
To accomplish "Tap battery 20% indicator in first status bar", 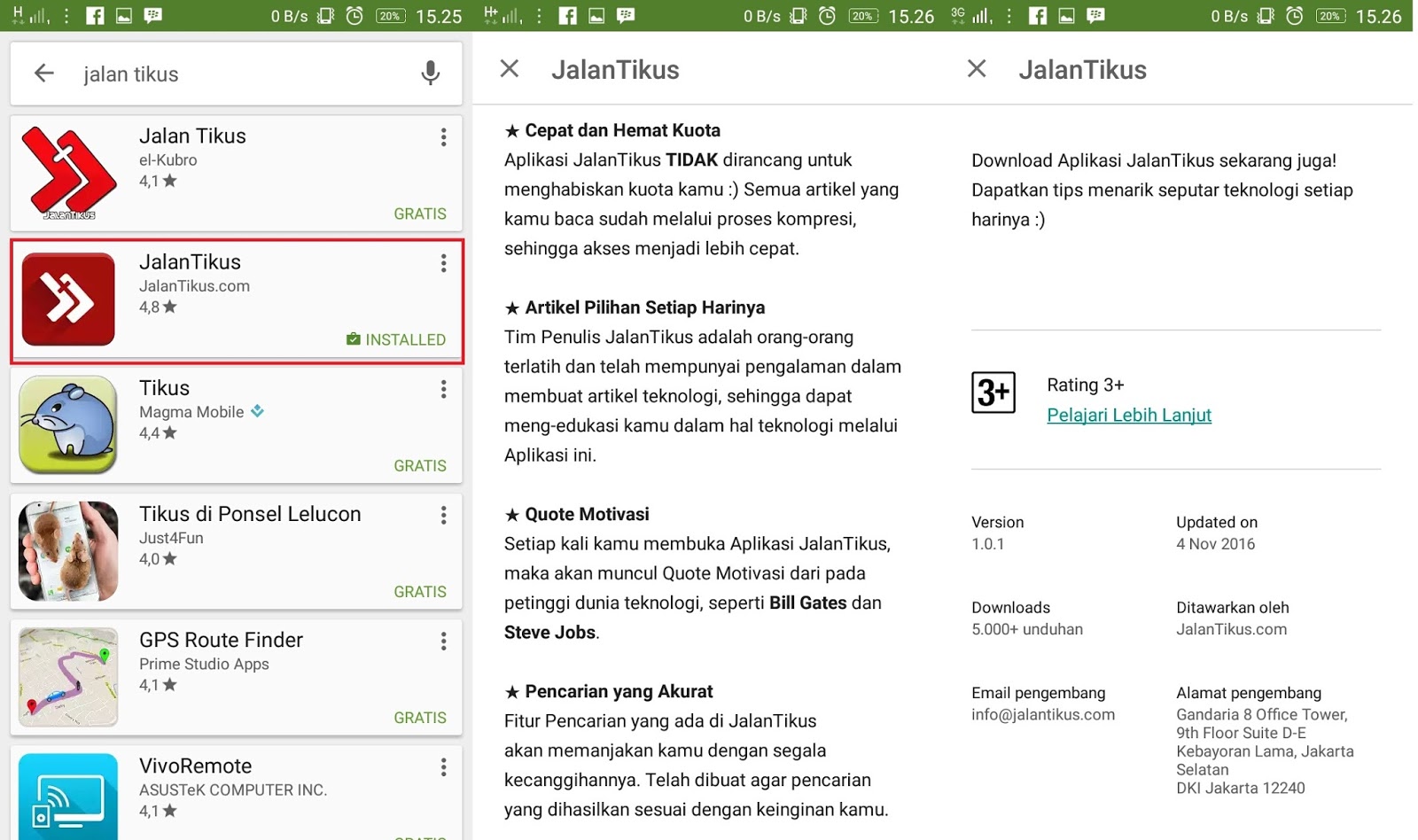I will point(391,16).
